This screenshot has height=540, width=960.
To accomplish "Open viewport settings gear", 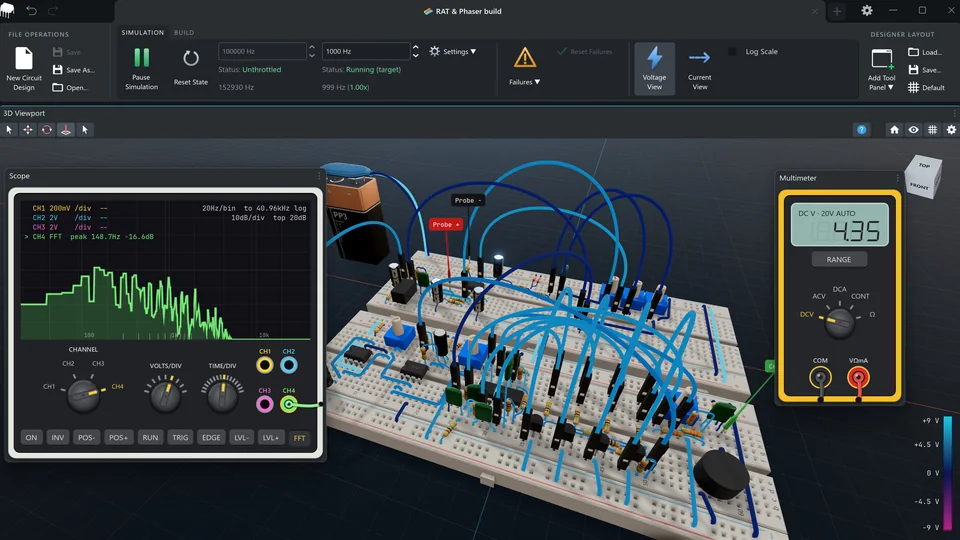I will coord(951,130).
